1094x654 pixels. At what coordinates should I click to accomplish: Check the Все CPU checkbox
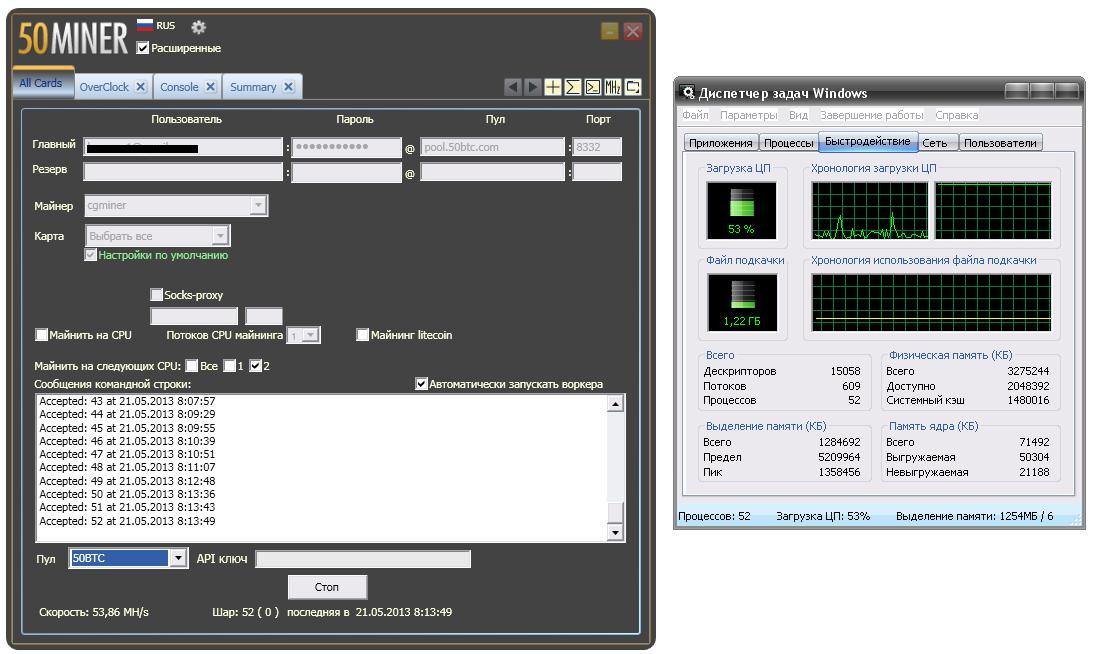click(x=191, y=366)
